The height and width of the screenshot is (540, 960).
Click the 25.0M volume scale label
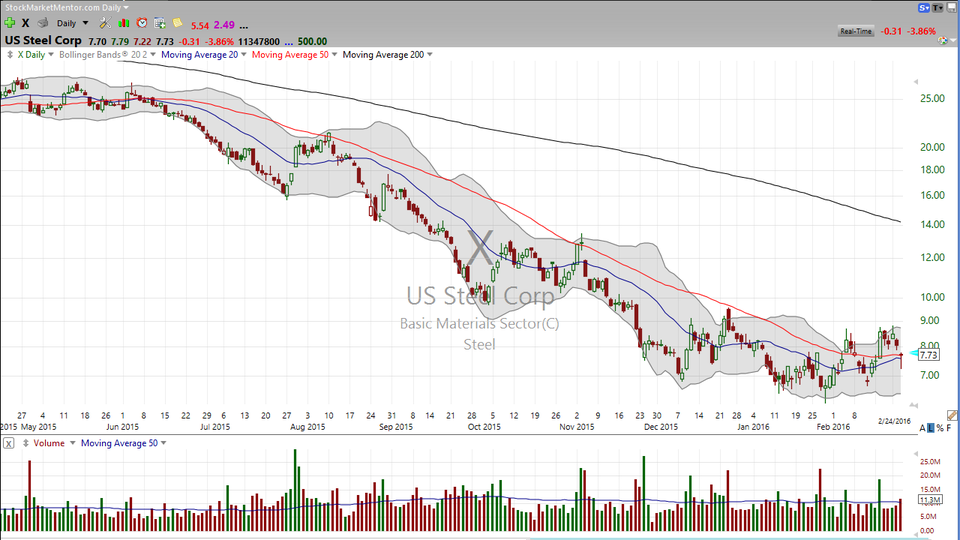click(930, 462)
